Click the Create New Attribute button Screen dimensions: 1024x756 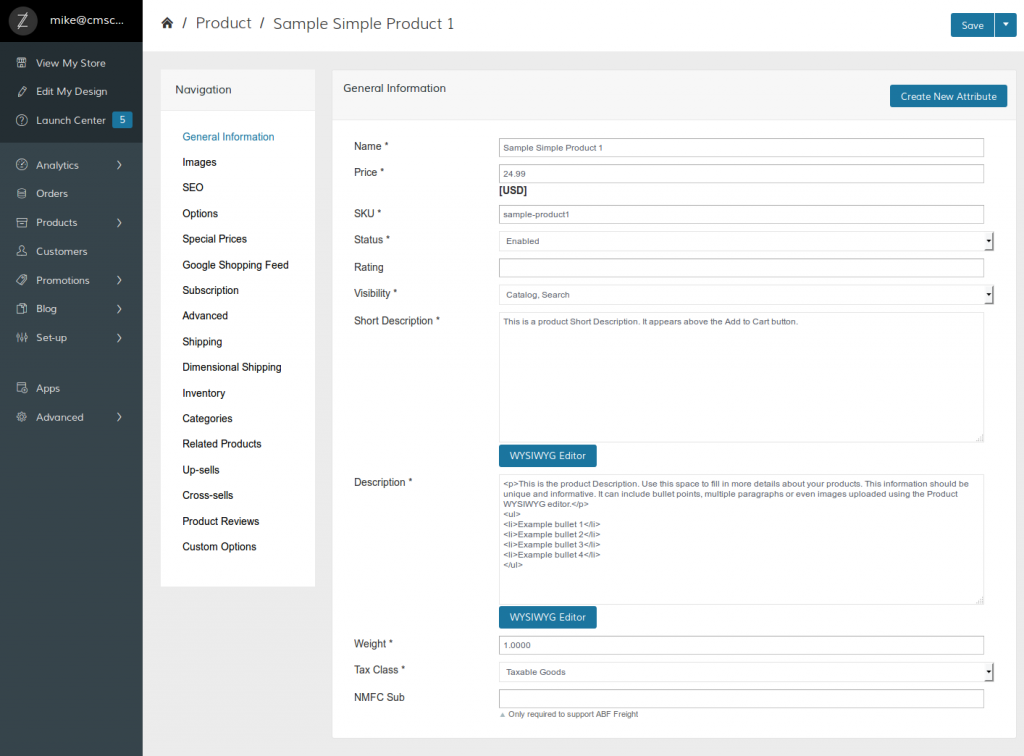point(948,96)
